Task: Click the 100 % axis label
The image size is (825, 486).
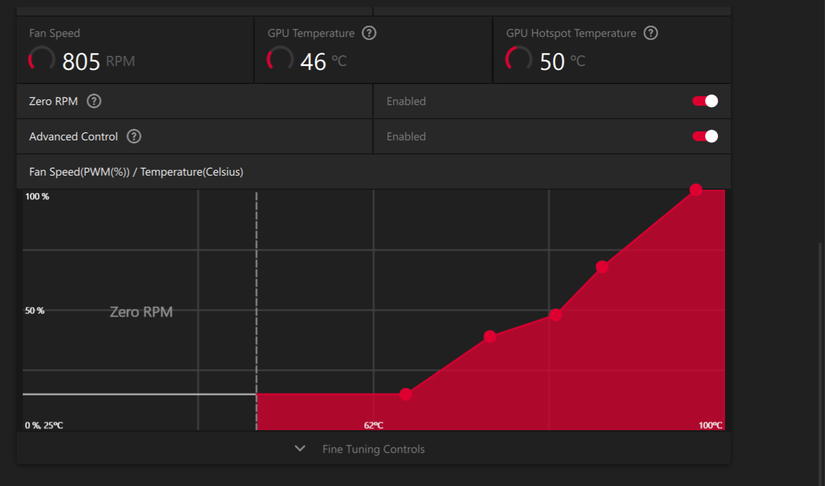Action: 37,196
